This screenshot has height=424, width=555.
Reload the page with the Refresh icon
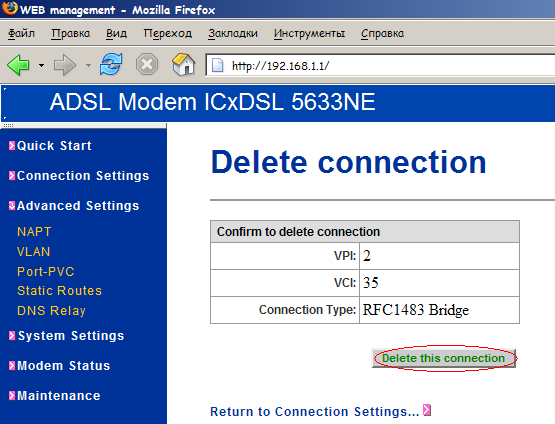coord(111,64)
